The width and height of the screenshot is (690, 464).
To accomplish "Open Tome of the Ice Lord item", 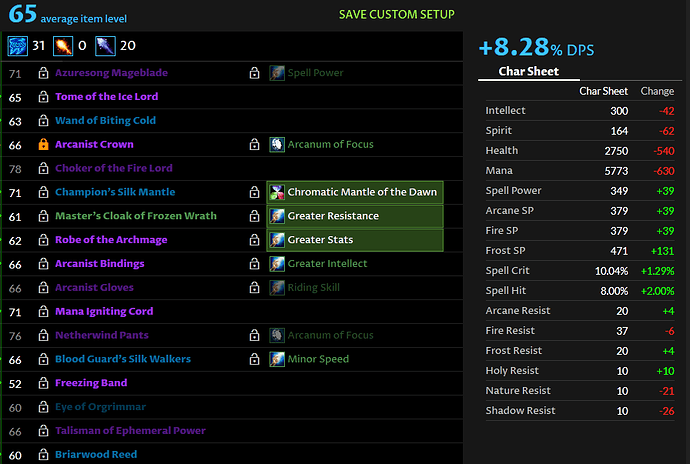I will pyautogui.click(x=106, y=96).
